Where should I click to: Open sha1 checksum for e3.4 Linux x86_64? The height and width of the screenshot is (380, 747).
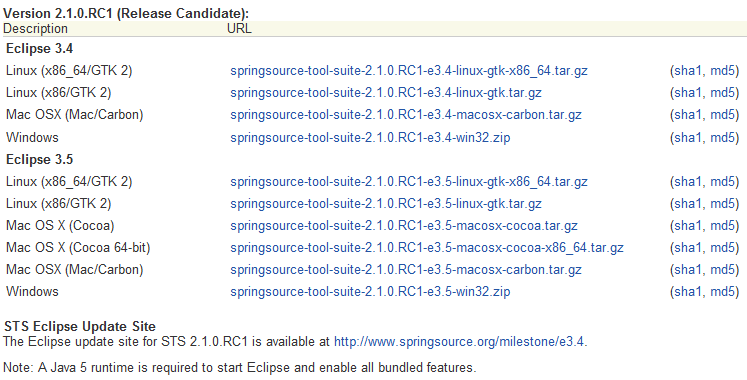[688, 71]
